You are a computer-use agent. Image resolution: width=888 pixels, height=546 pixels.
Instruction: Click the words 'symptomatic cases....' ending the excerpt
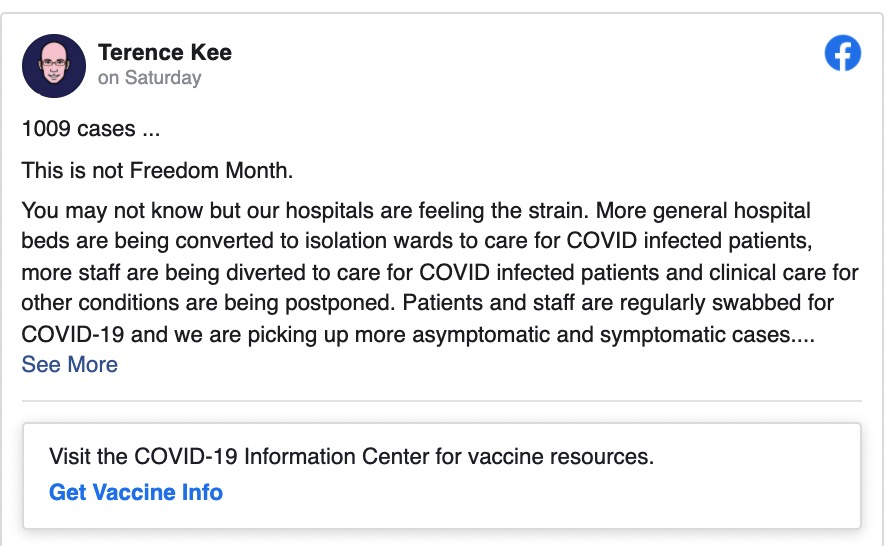point(707,334)
